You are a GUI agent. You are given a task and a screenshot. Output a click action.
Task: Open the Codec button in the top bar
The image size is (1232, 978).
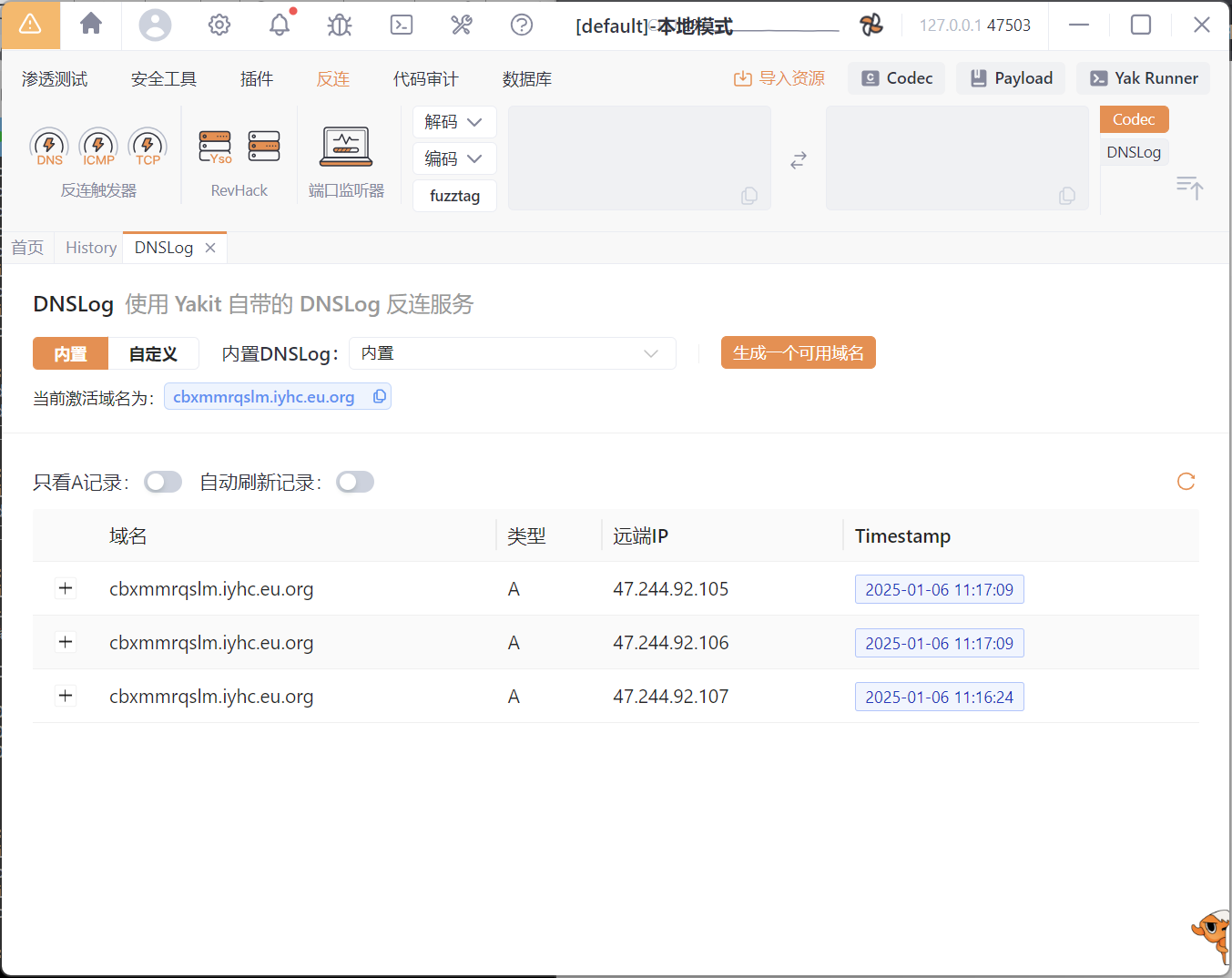point(897,78)
